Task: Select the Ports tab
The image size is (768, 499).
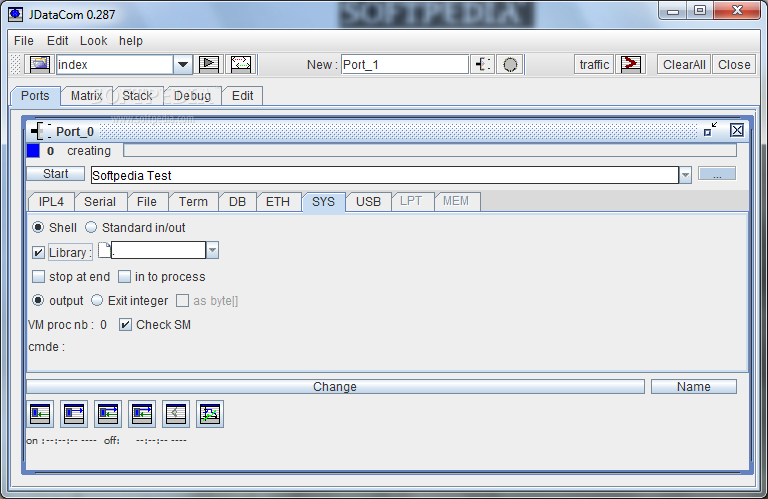Action: click(x=35, y=95)
